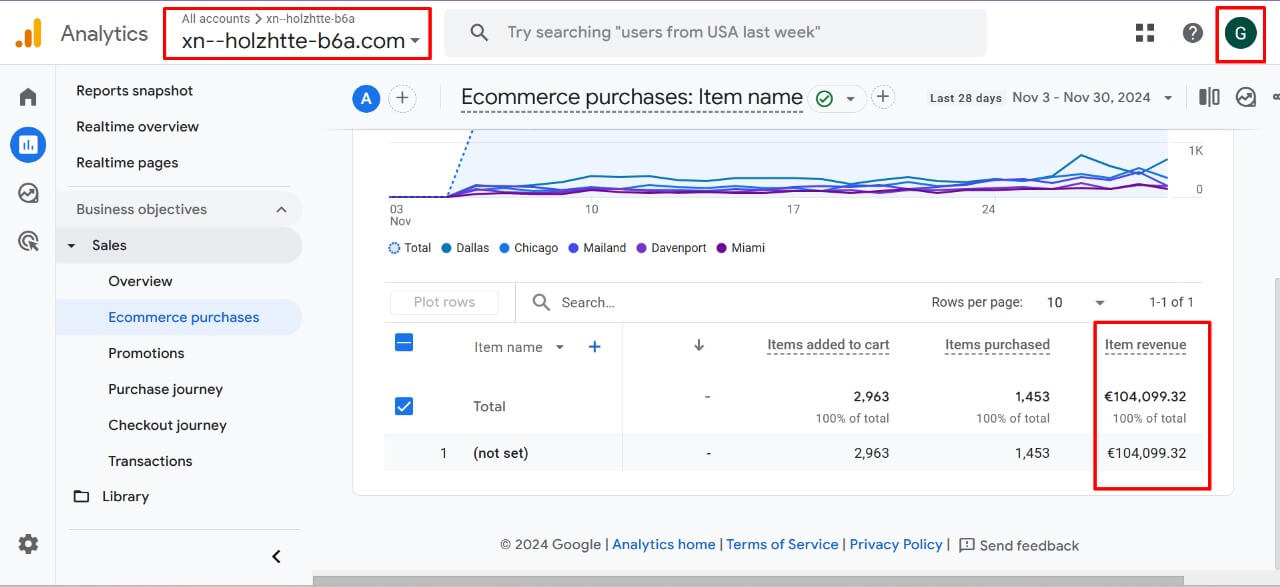This screenshot has width=1280, height=587.
Task: Open the Purchase journey report
Action: (165, 389)
